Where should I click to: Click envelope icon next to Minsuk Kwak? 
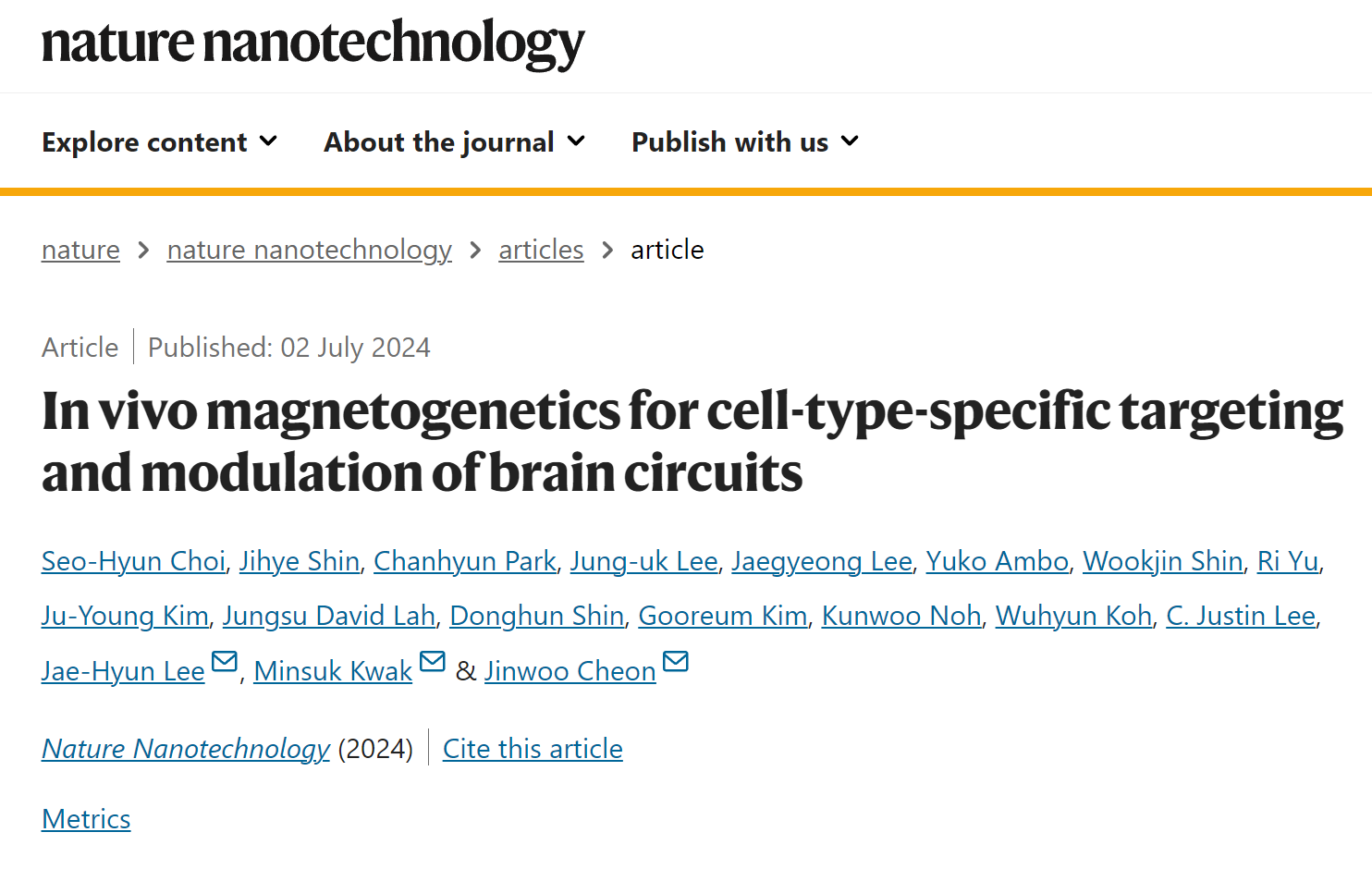click(x=433, y=662)
